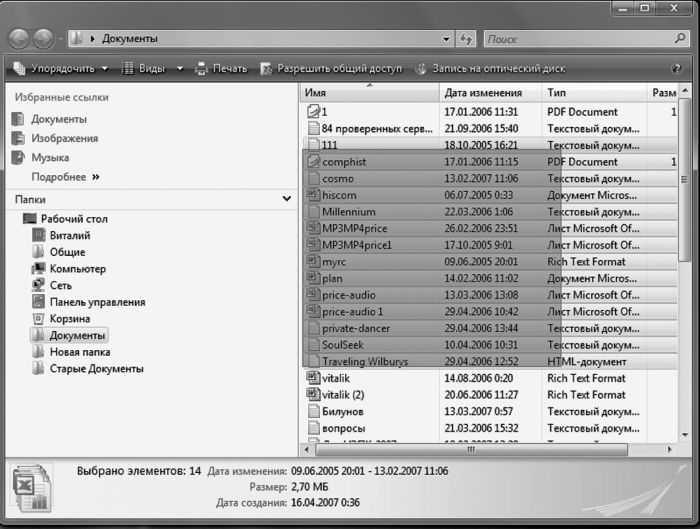Select Новая папка in folder tree
This screenshot has height=529, width=700.
[80, 352]
